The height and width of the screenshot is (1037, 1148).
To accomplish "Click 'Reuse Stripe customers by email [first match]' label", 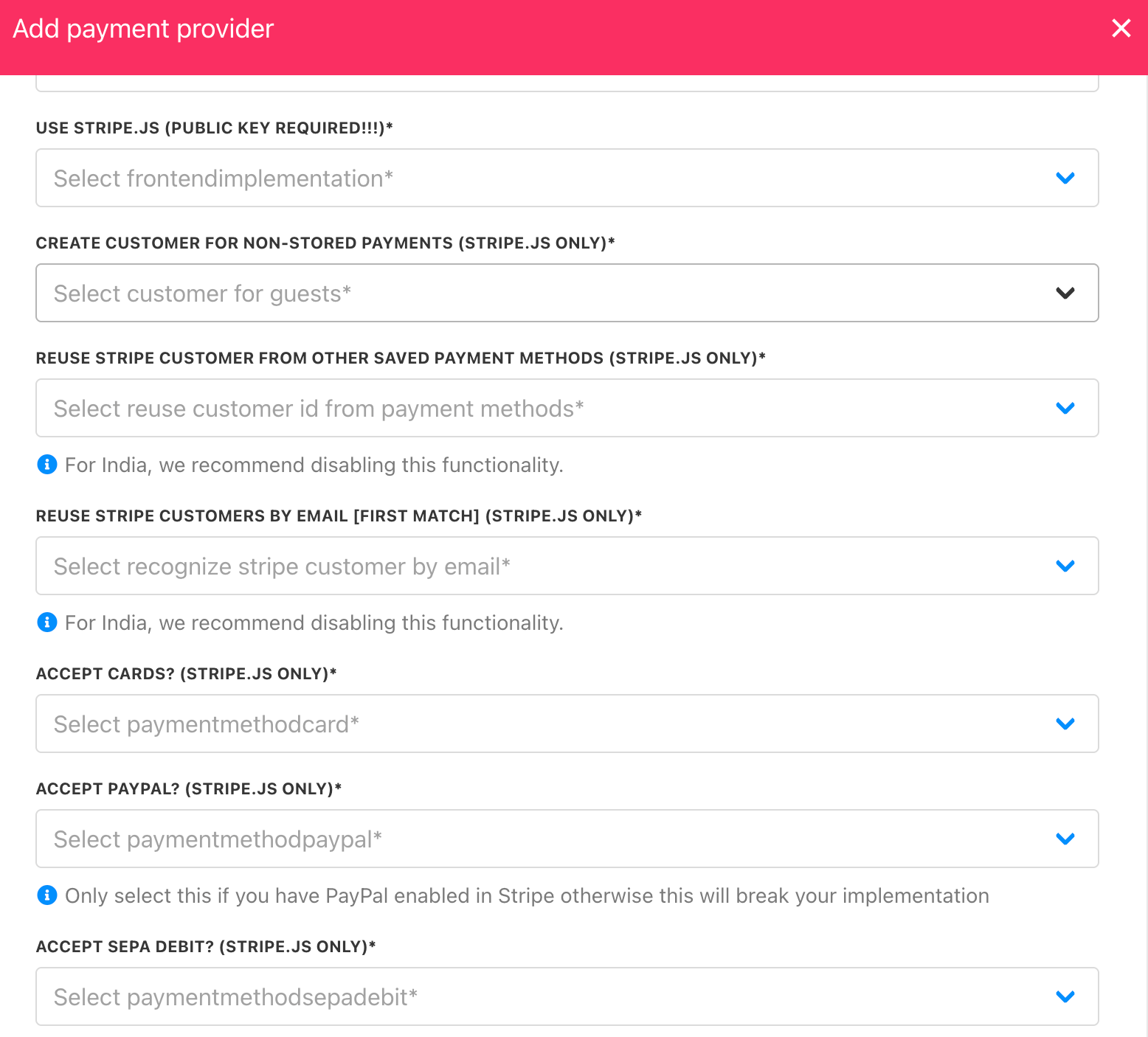I will click(339, 516).
